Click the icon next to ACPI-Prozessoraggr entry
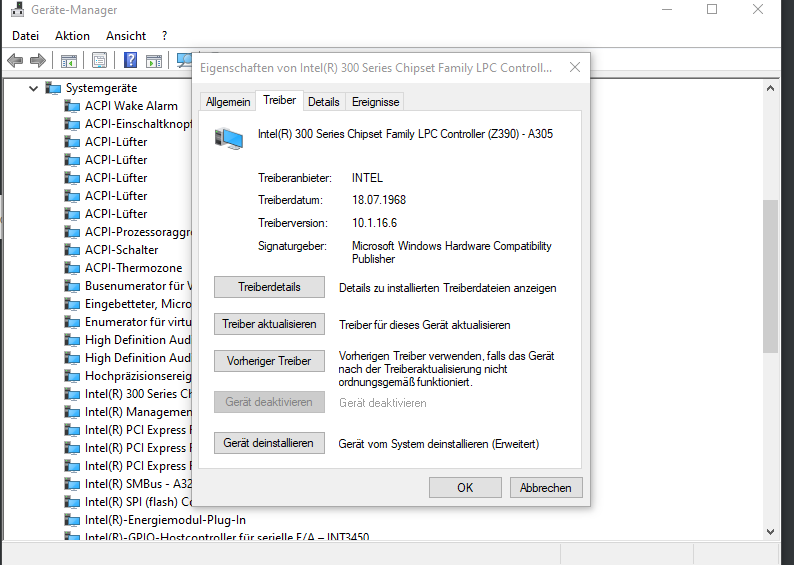794x565 pixels. point(72,232)
